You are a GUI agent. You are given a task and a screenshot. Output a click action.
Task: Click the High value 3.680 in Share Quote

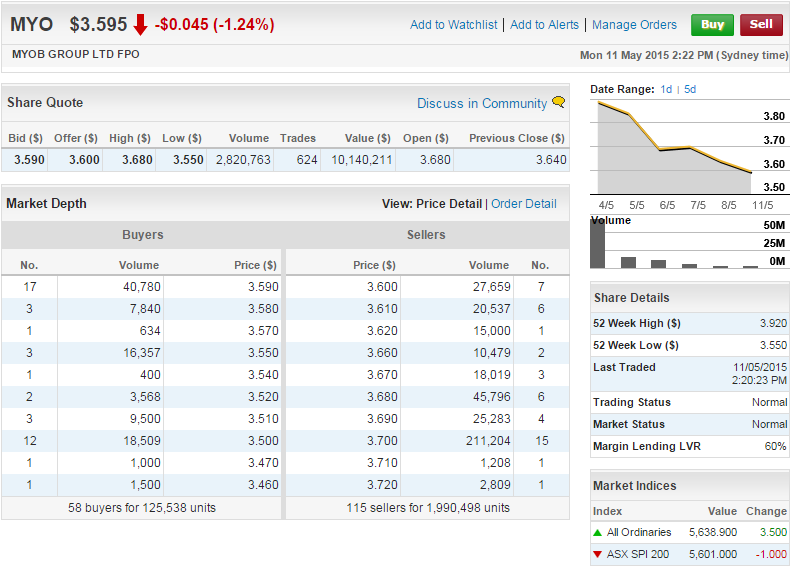click(137, 160)
